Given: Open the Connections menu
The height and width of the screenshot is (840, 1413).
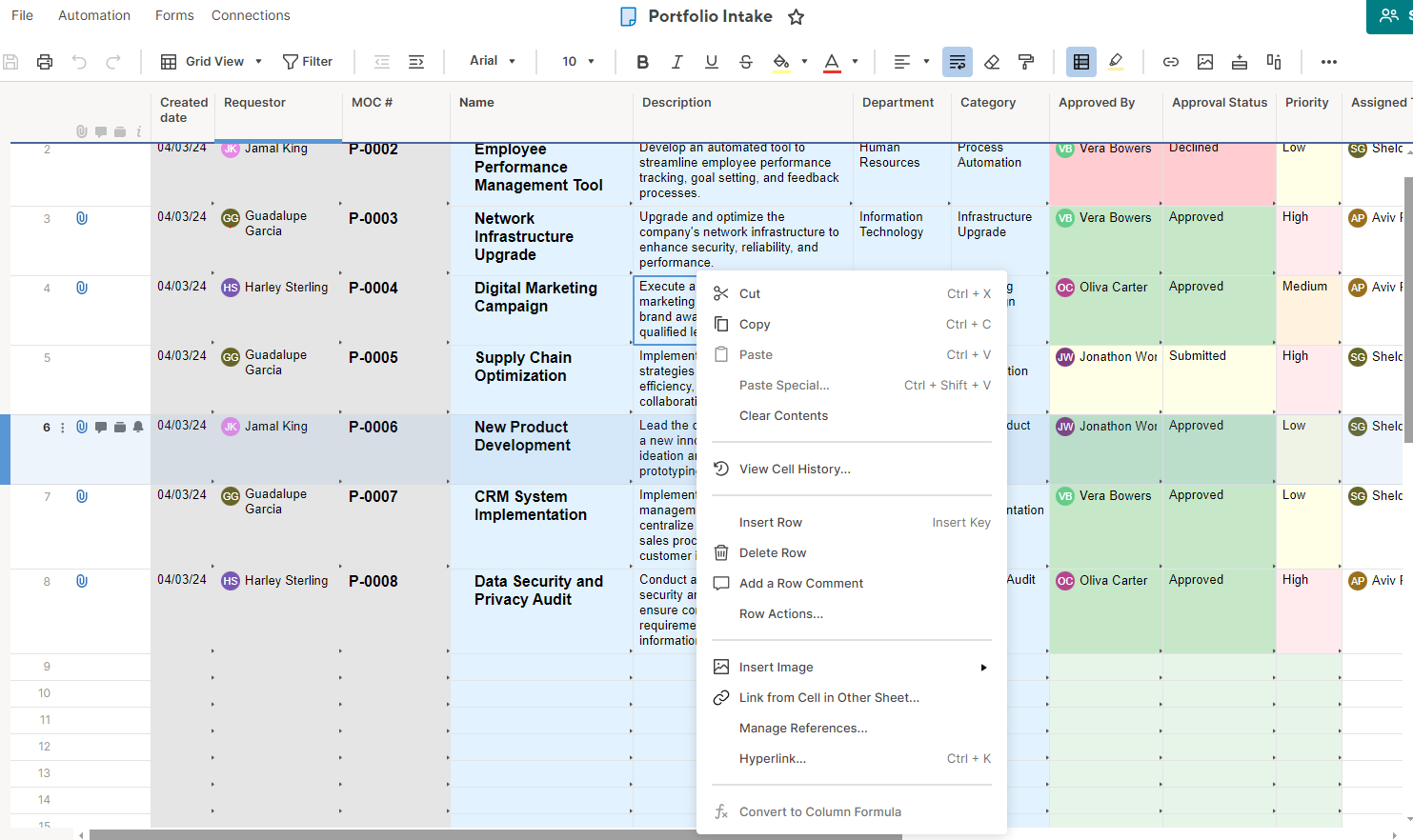Looking at the screenshot, I should [251, 15].
